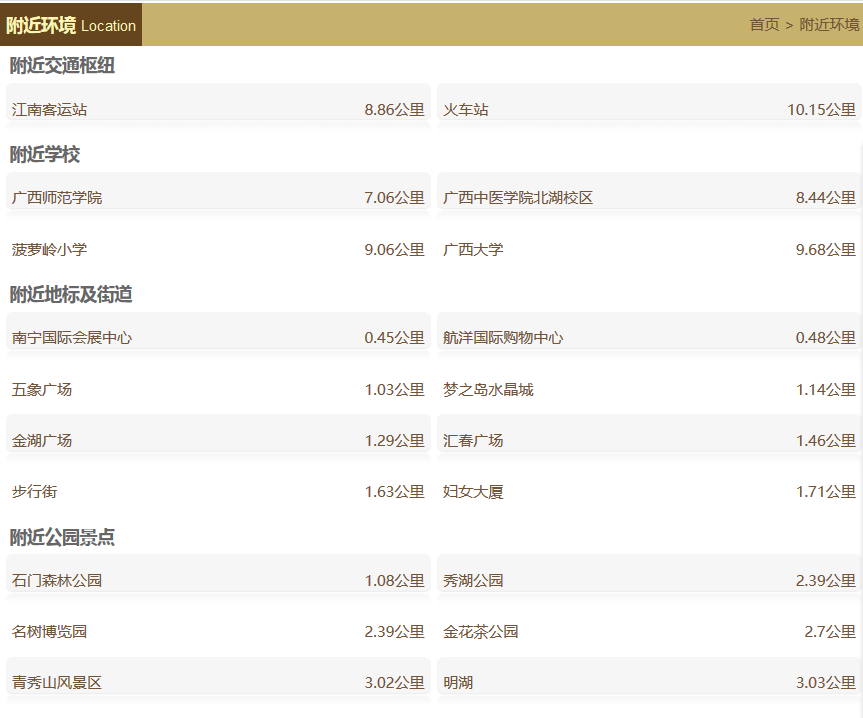This screenshot has width=863, height=718.
Task: Click the 名树博览园 2.39公里 distance
Action: pyautogui.click(x=394, y=632)
